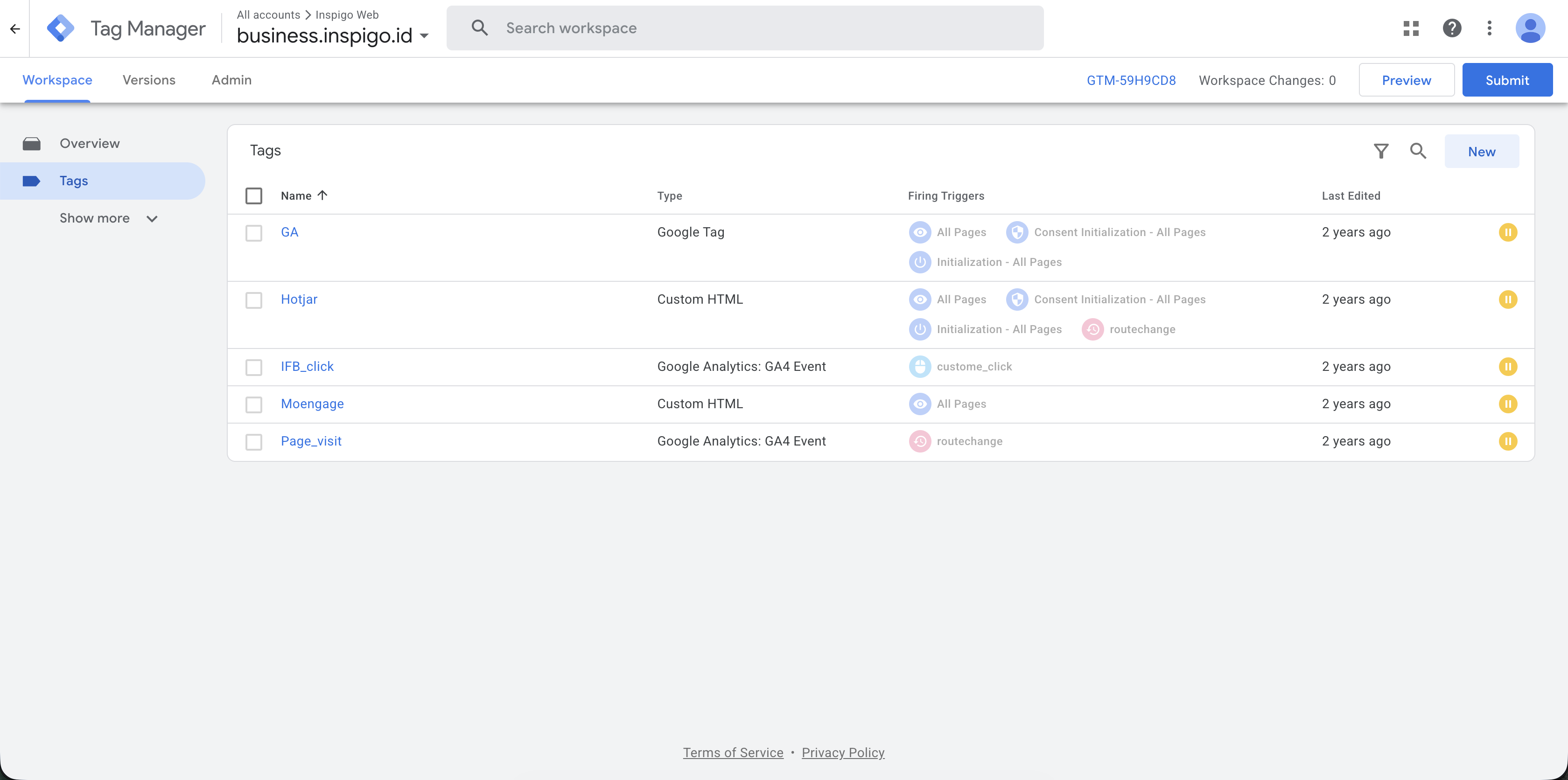The image size is (1568, 780).
Task: Click paused status icon for GA tag
Action: click(x=1508, y=232)
